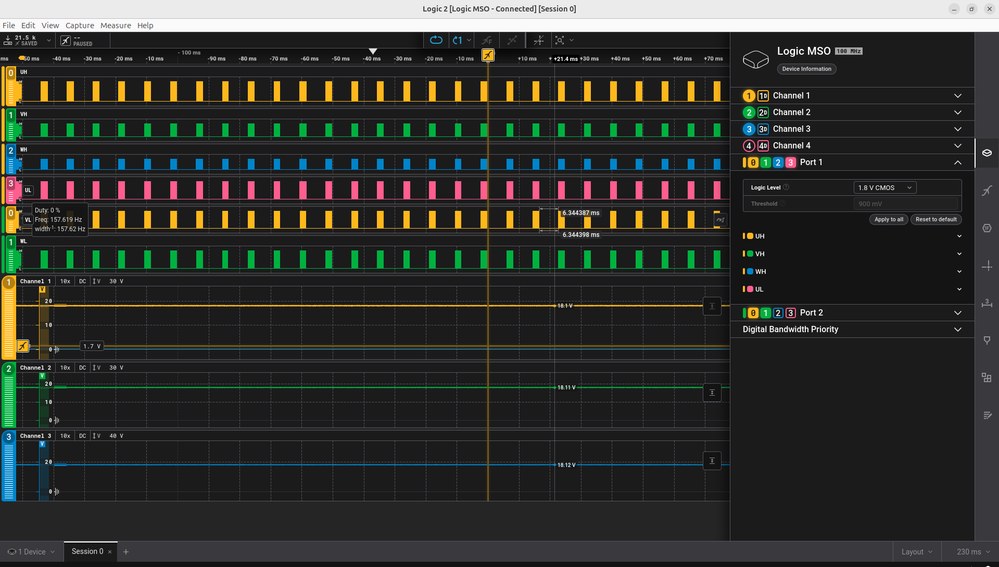Click the Device Information button

coord(807,69)
